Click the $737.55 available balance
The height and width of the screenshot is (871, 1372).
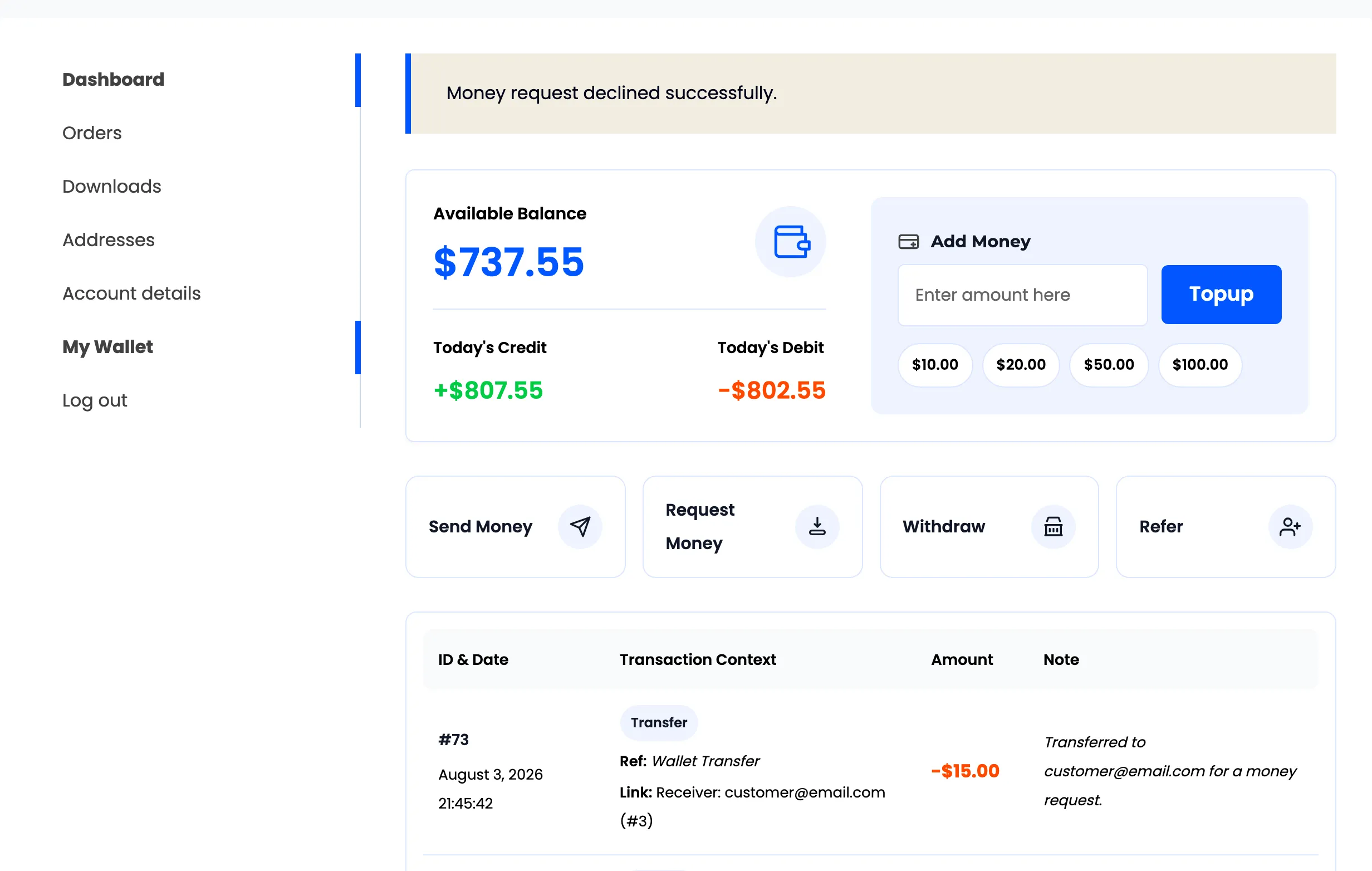click(x=509, y=262)
